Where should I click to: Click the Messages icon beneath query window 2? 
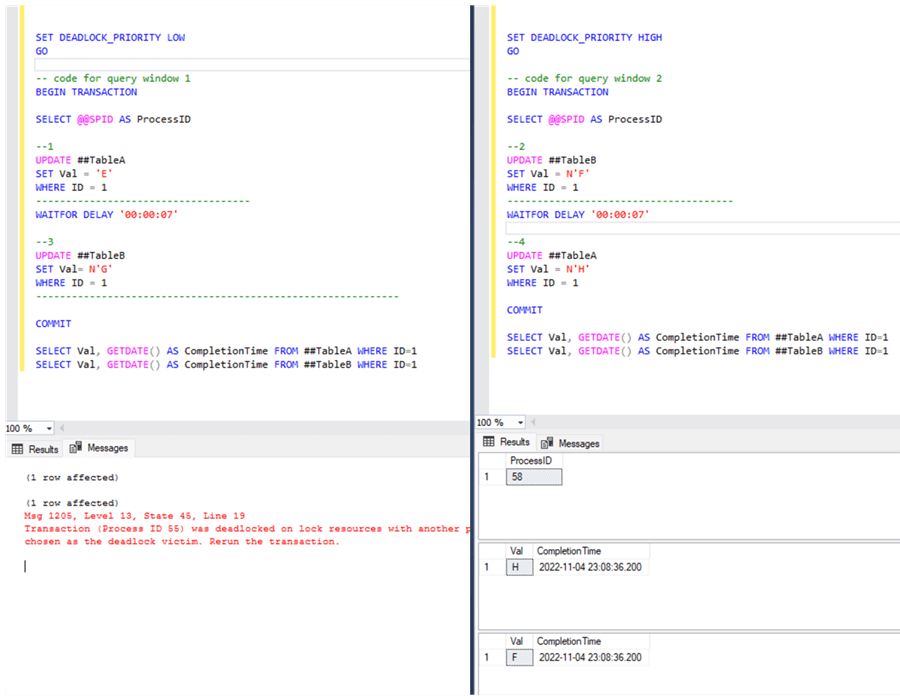(x=546, y=443)
